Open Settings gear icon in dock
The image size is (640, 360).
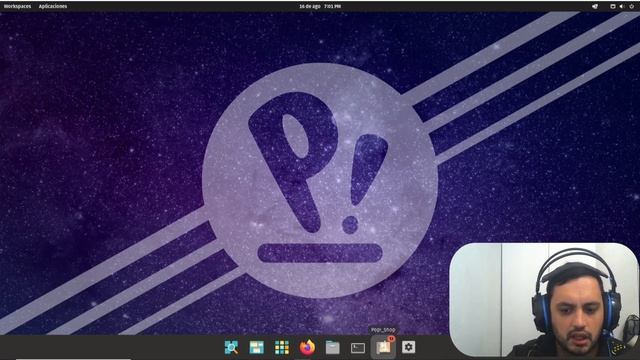(409, 347)
